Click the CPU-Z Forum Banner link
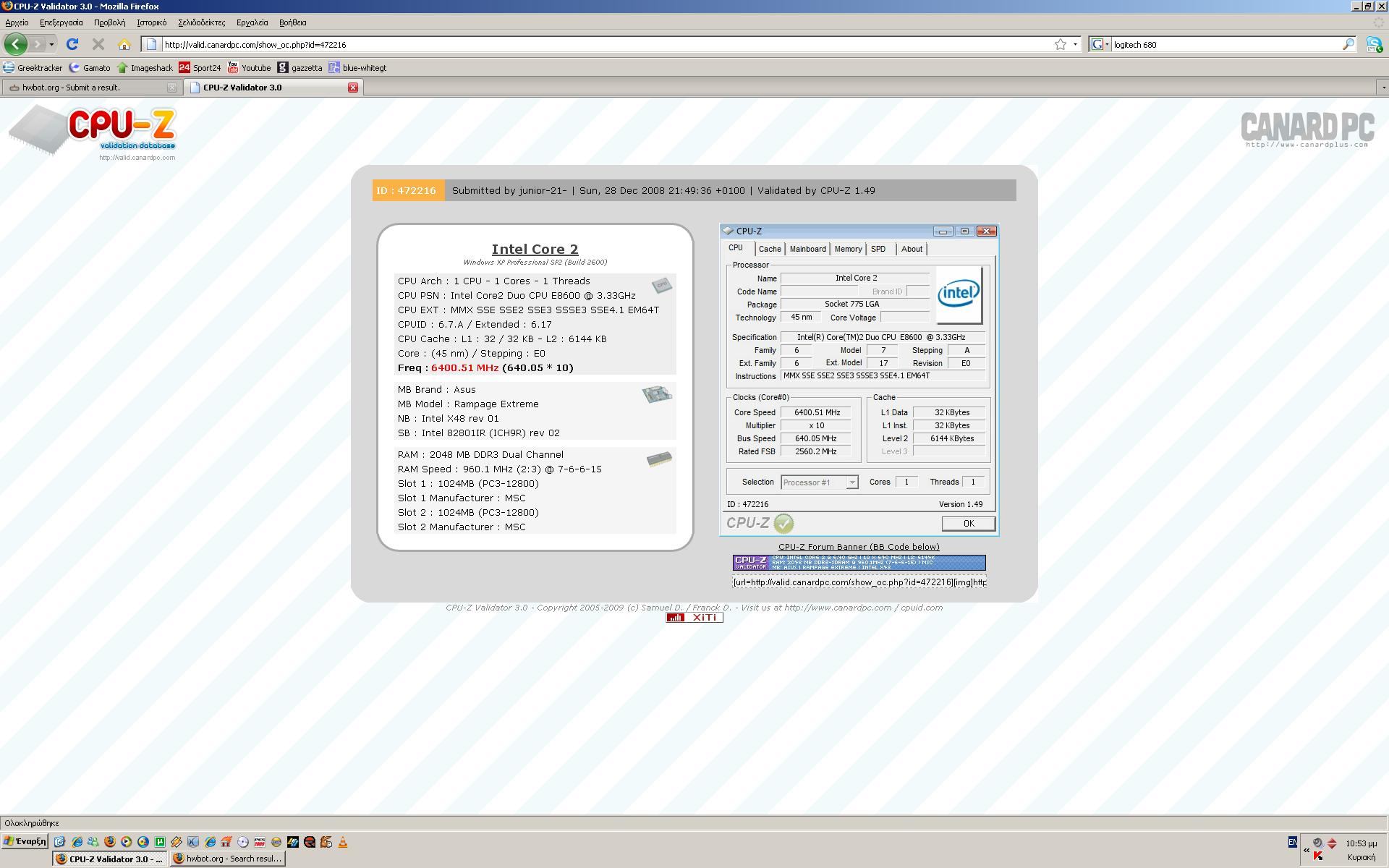 859,547
